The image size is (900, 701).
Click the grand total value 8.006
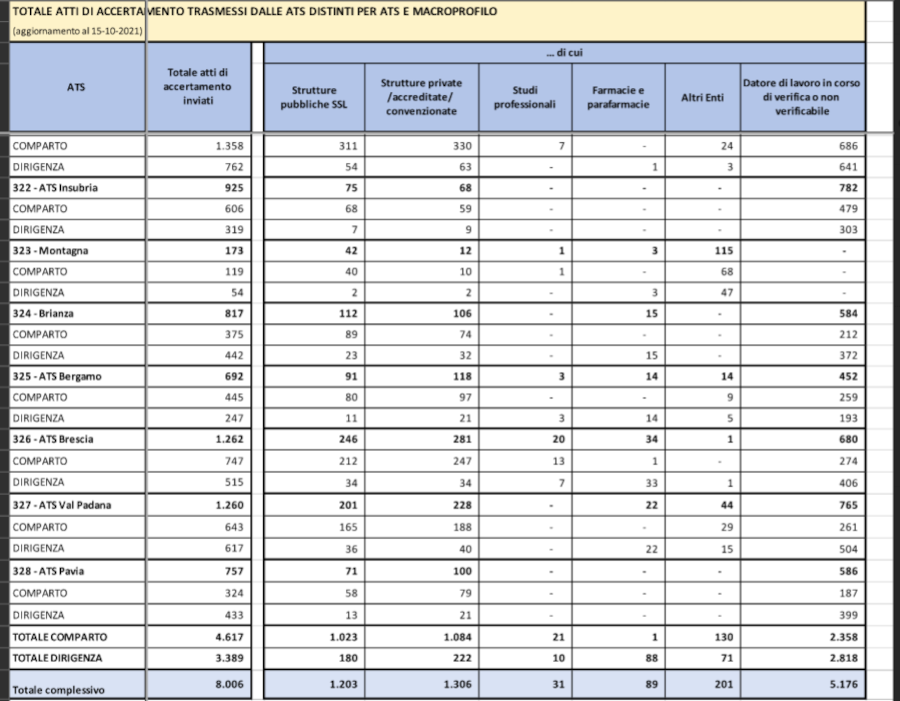click(x=230, y=684)
